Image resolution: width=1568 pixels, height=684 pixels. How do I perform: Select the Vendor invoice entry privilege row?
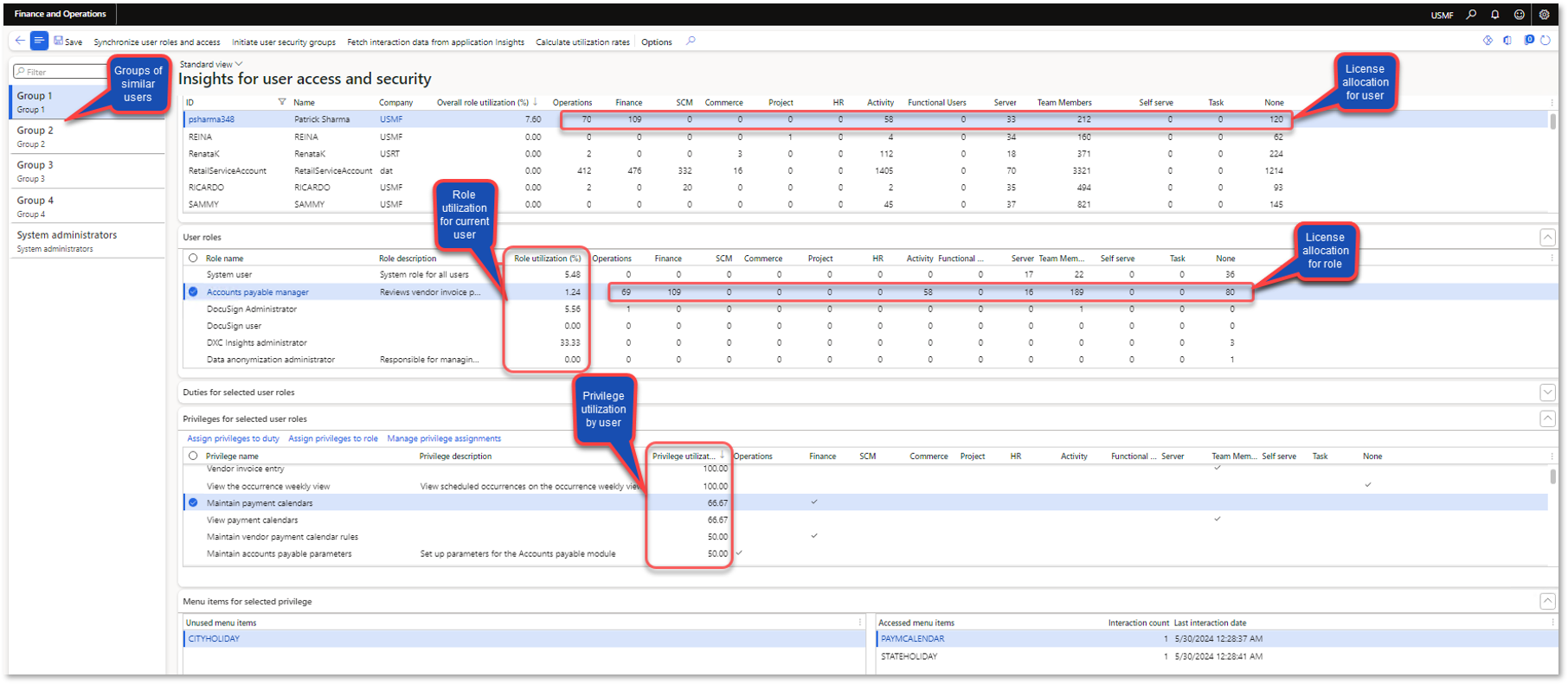click(865, 469)
